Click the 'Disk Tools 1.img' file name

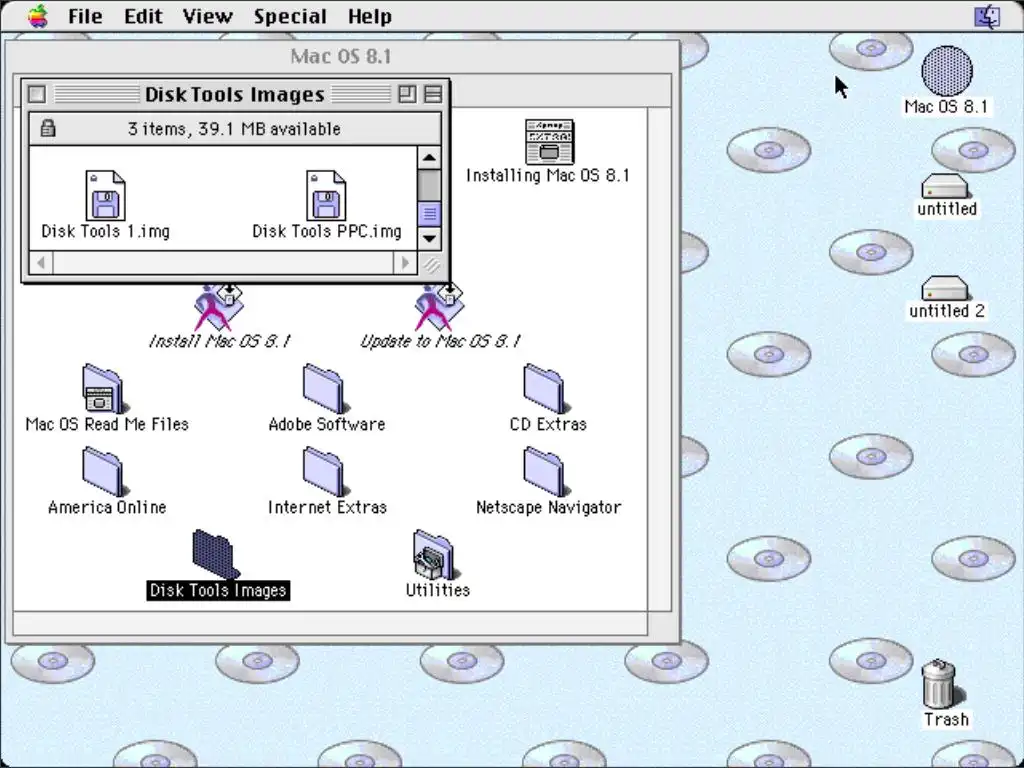pos(105,231)
